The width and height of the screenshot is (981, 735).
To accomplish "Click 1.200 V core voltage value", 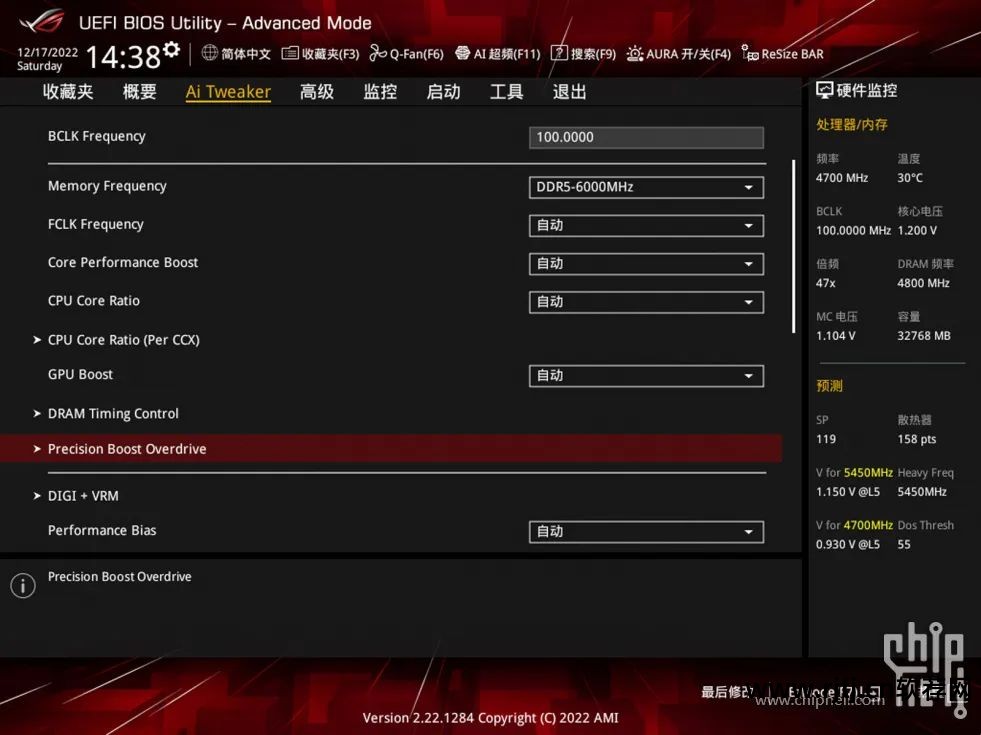I will [917, 230].
